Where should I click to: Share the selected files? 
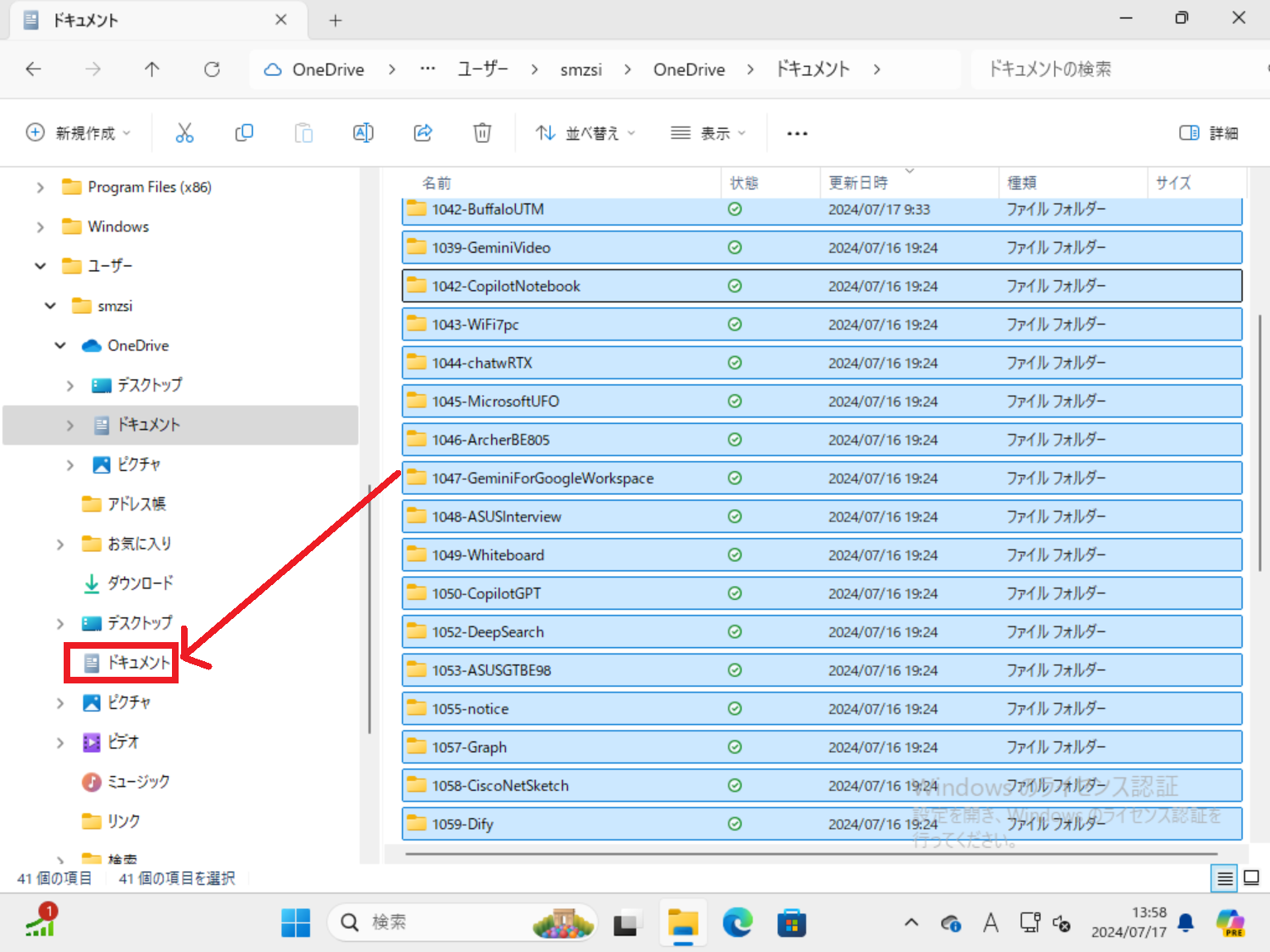click(423, 132)
